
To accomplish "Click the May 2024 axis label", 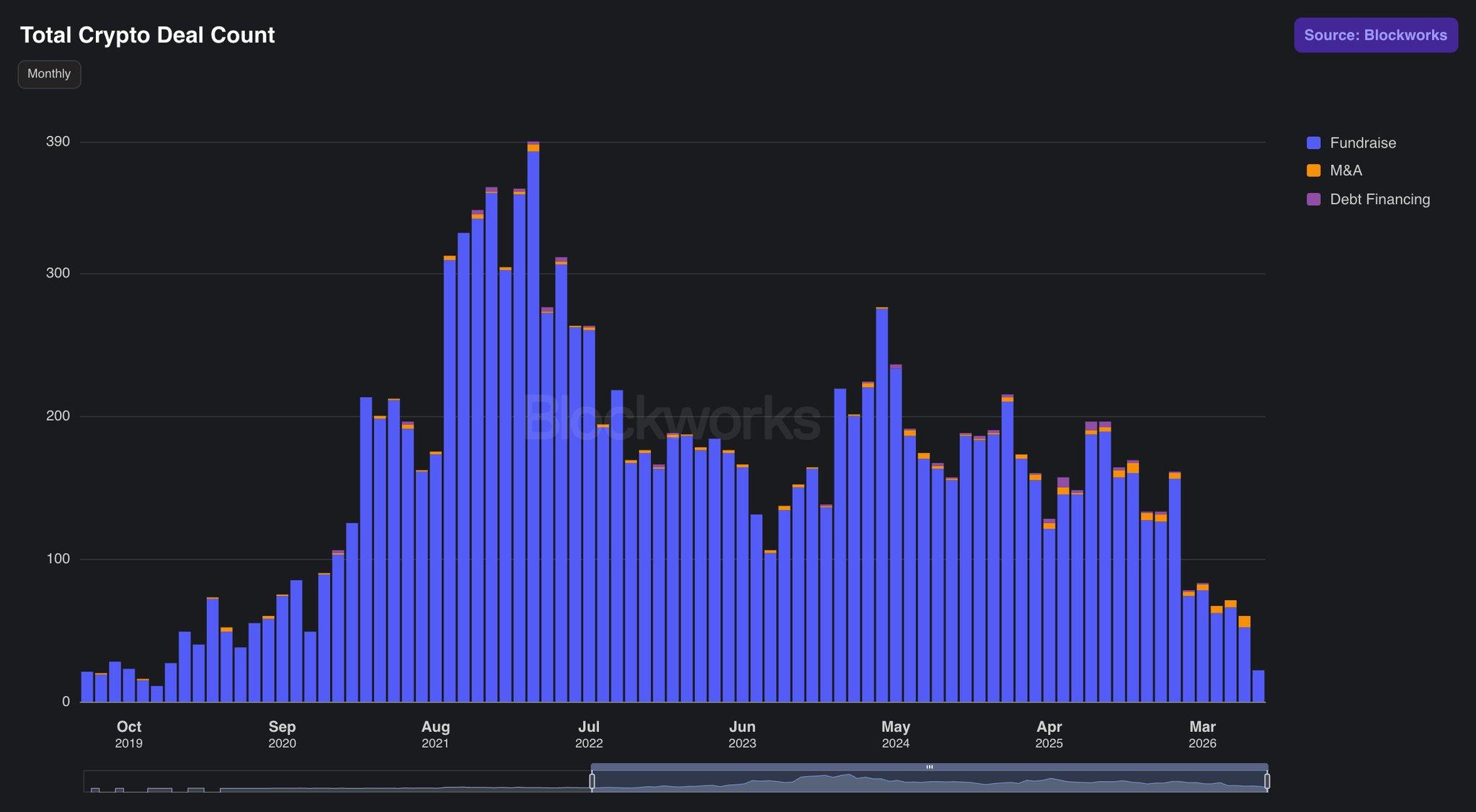I will [896, 734].
